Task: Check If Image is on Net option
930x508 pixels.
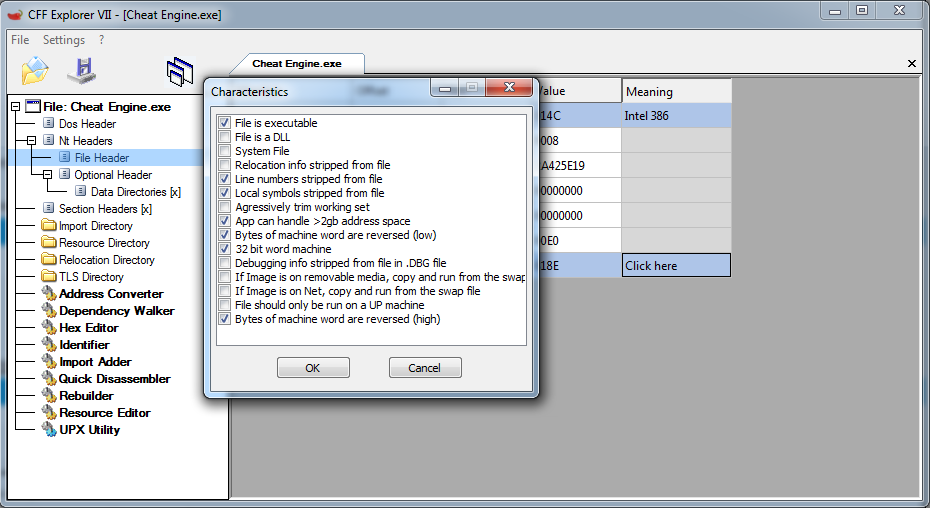Action: [x=224, y=291]
